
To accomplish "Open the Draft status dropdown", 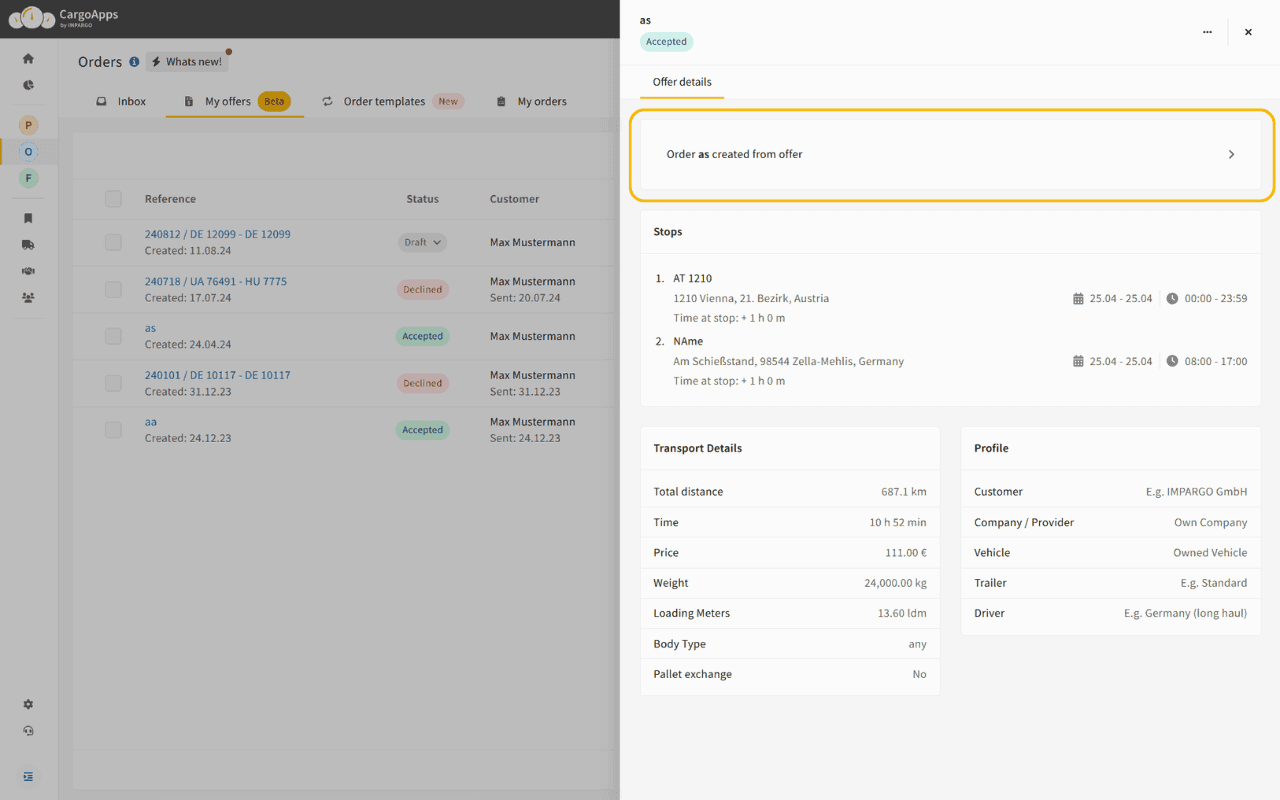I will (x=422, y=242).
